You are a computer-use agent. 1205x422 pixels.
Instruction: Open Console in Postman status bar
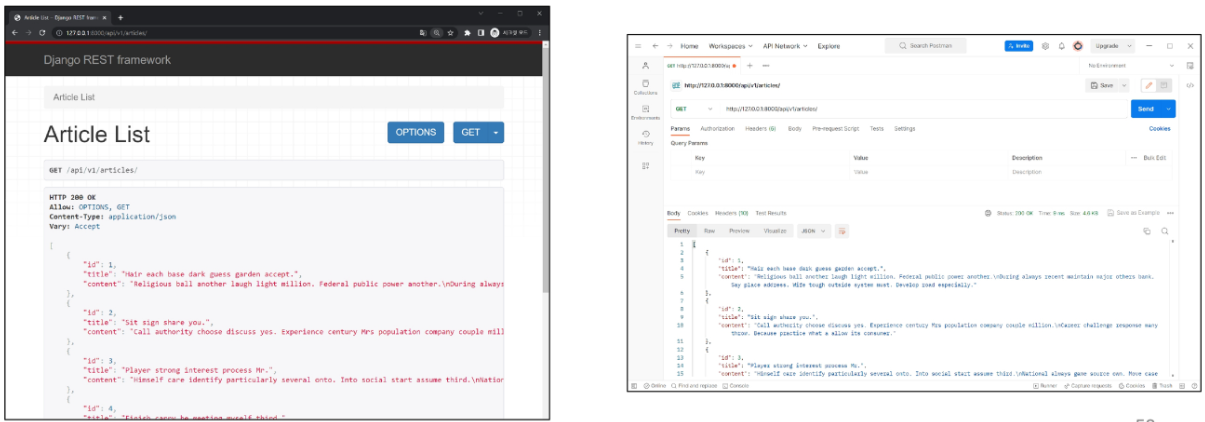[x=738, y=386]
